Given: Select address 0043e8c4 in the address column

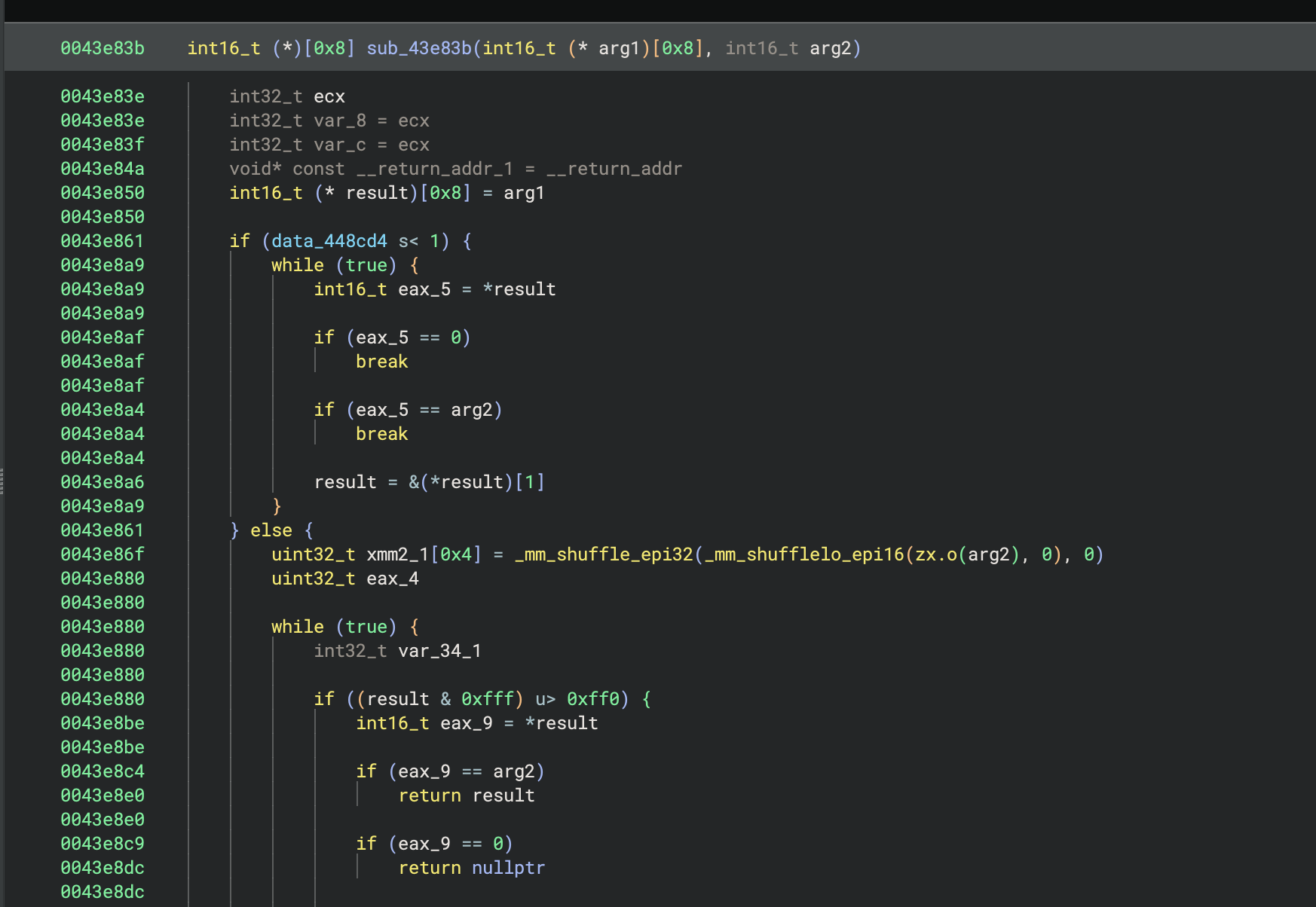Looking at the screenshot, I should (x=103, y=771).
